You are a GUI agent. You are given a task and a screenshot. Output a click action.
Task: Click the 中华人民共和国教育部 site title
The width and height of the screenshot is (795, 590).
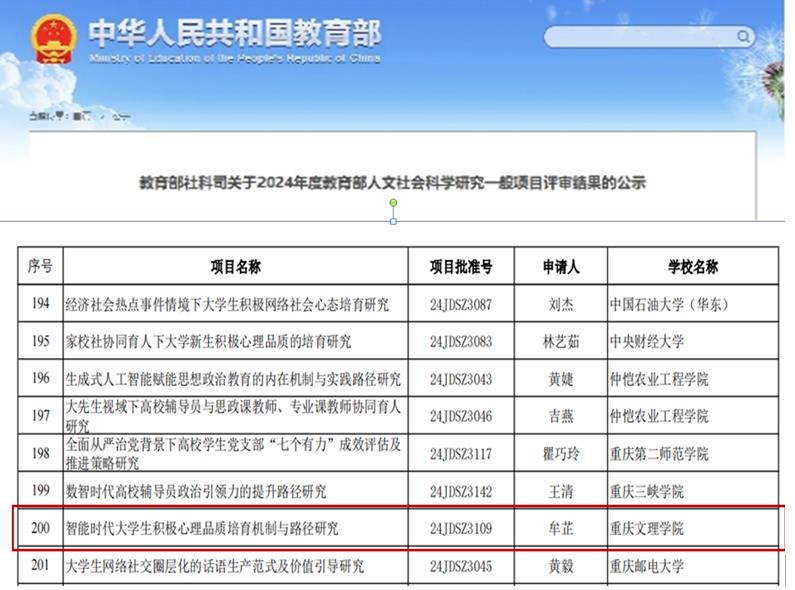(x=235, y=35)
